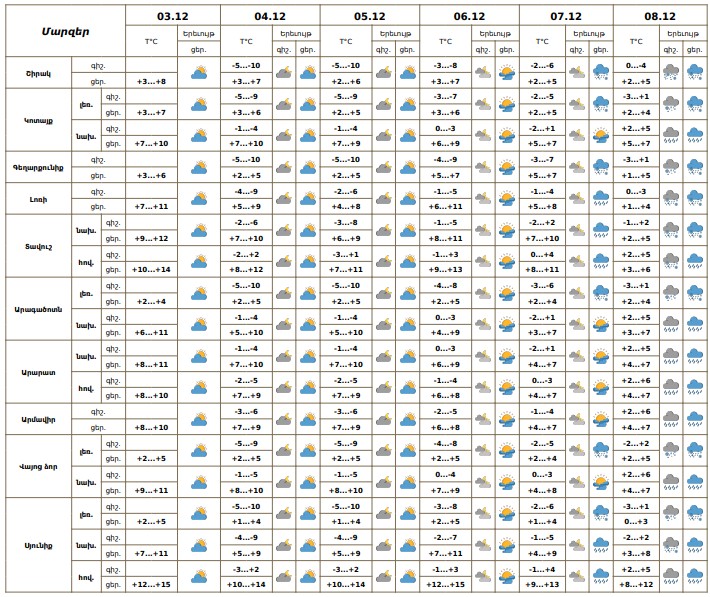Select Շիրակ daytime snow icon on 07.12
Screen dimensions: 710x597
tap(601, 73)
